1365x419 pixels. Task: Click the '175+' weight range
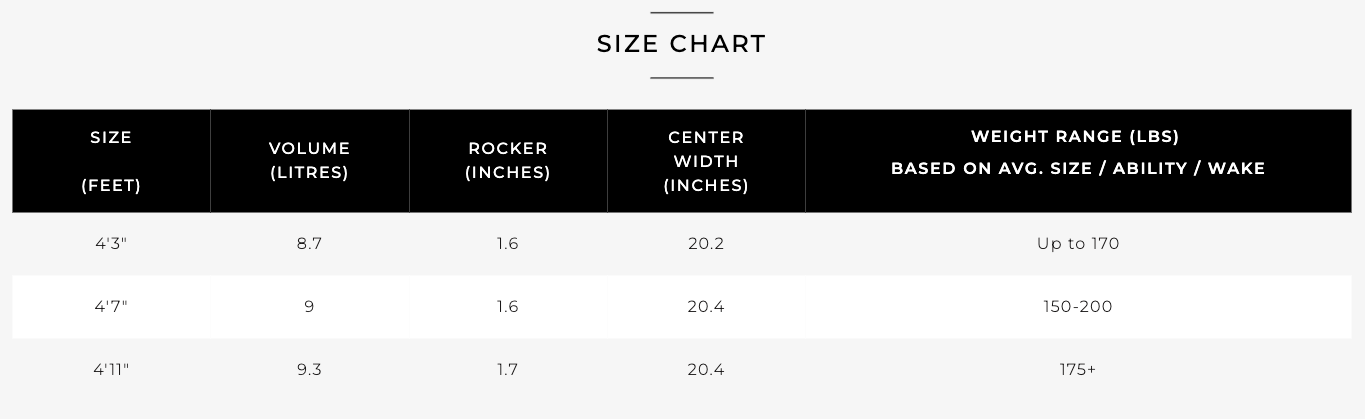coord(1078,370)
